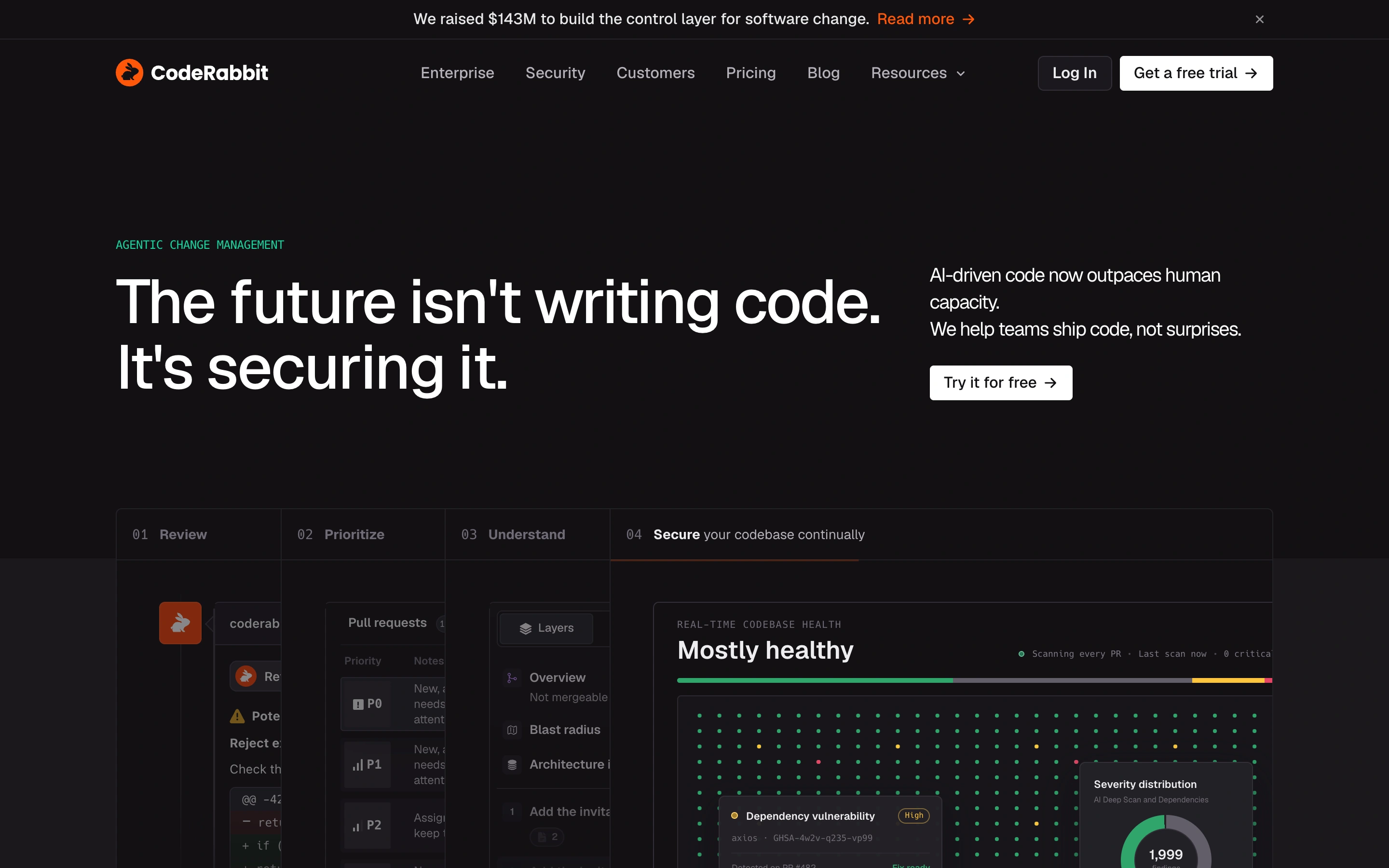The height and width of the screenshot is (868, 1389).
Task: Go to the Security page
Action: click(555, 73)
